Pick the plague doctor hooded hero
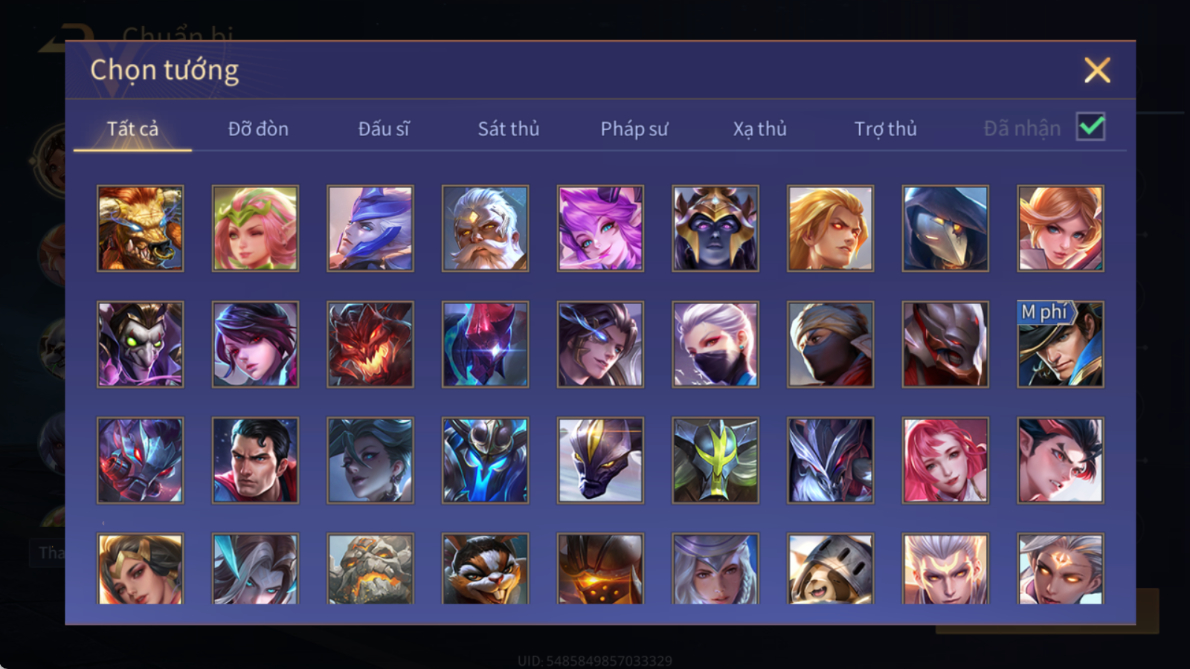The image size is (1190, 669). tap(945, 228)
